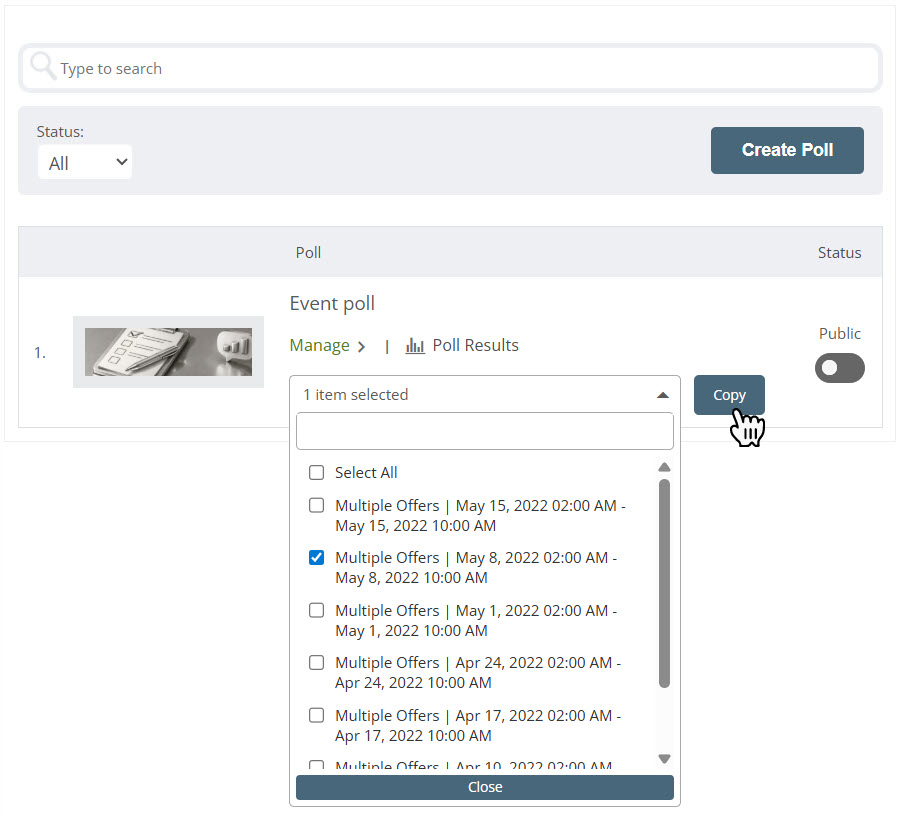
Task: Open the Status filter dropdown
Action: coord(85,162)
